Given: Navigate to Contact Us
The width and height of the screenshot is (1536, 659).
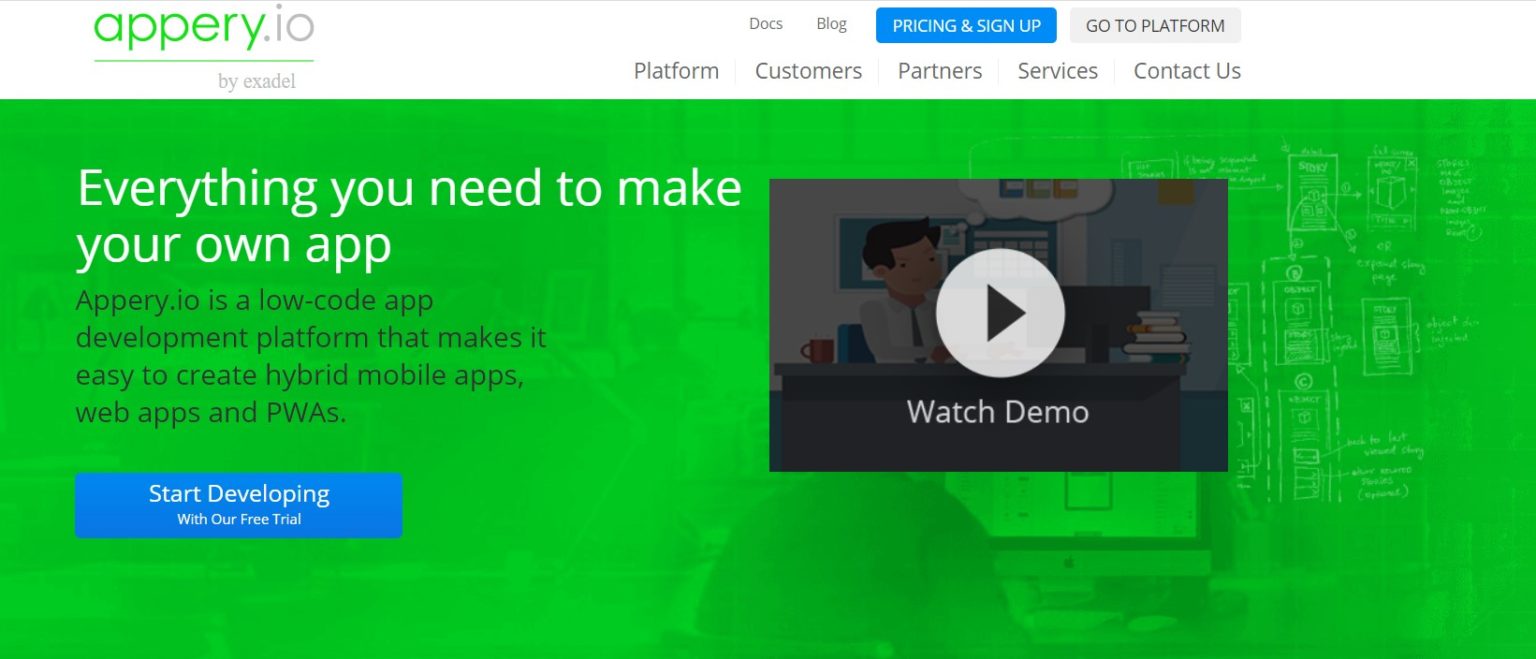Looking at the screenshot, I should click(x=1186, y=71).
